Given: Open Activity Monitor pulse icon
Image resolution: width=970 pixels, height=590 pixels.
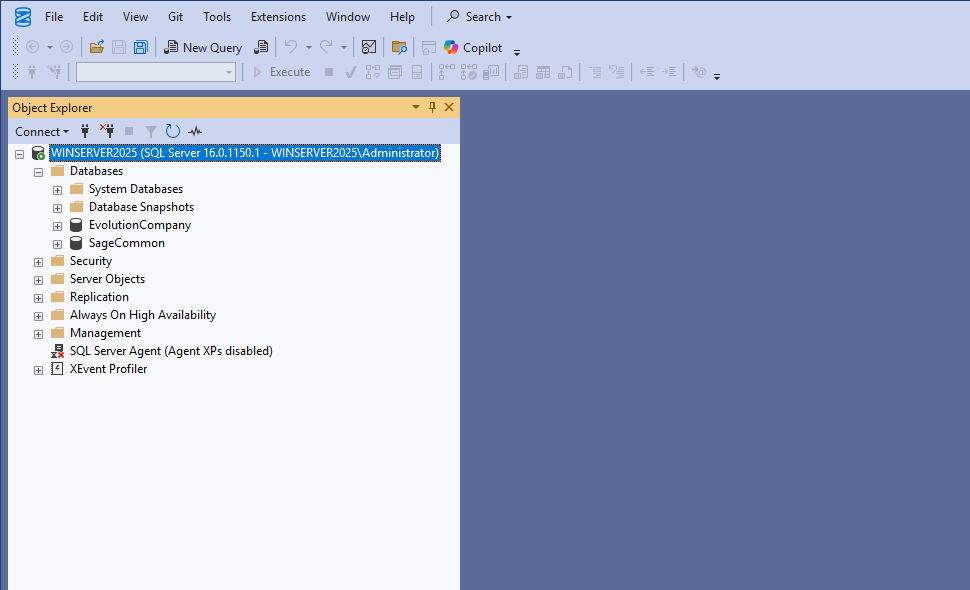Looking at the screenshot, I should click(195, 131).
